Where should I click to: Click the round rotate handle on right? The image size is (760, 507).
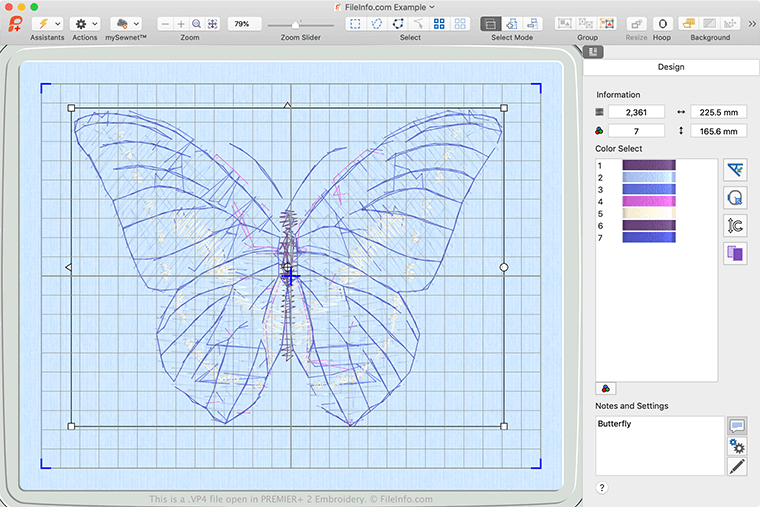pyautogui.click(x=504, y=267)
